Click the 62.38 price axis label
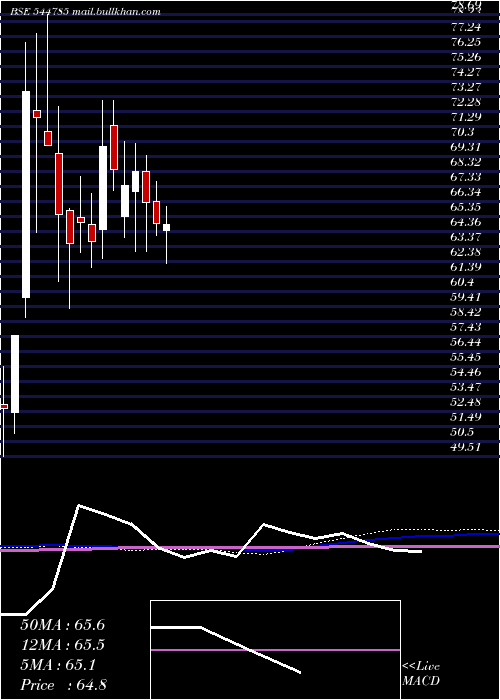500x700 pixels. coord(466,252)
